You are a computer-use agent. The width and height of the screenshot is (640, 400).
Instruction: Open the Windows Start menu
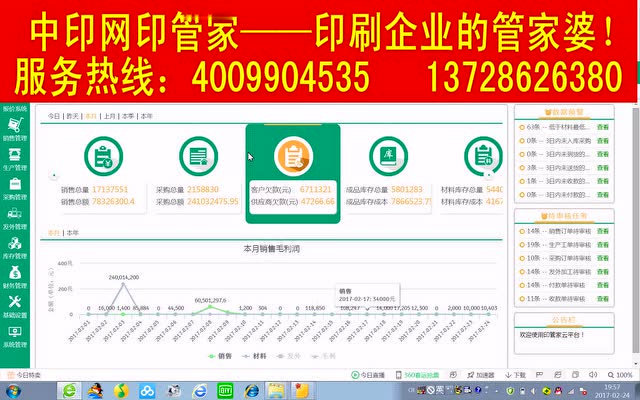13,391
